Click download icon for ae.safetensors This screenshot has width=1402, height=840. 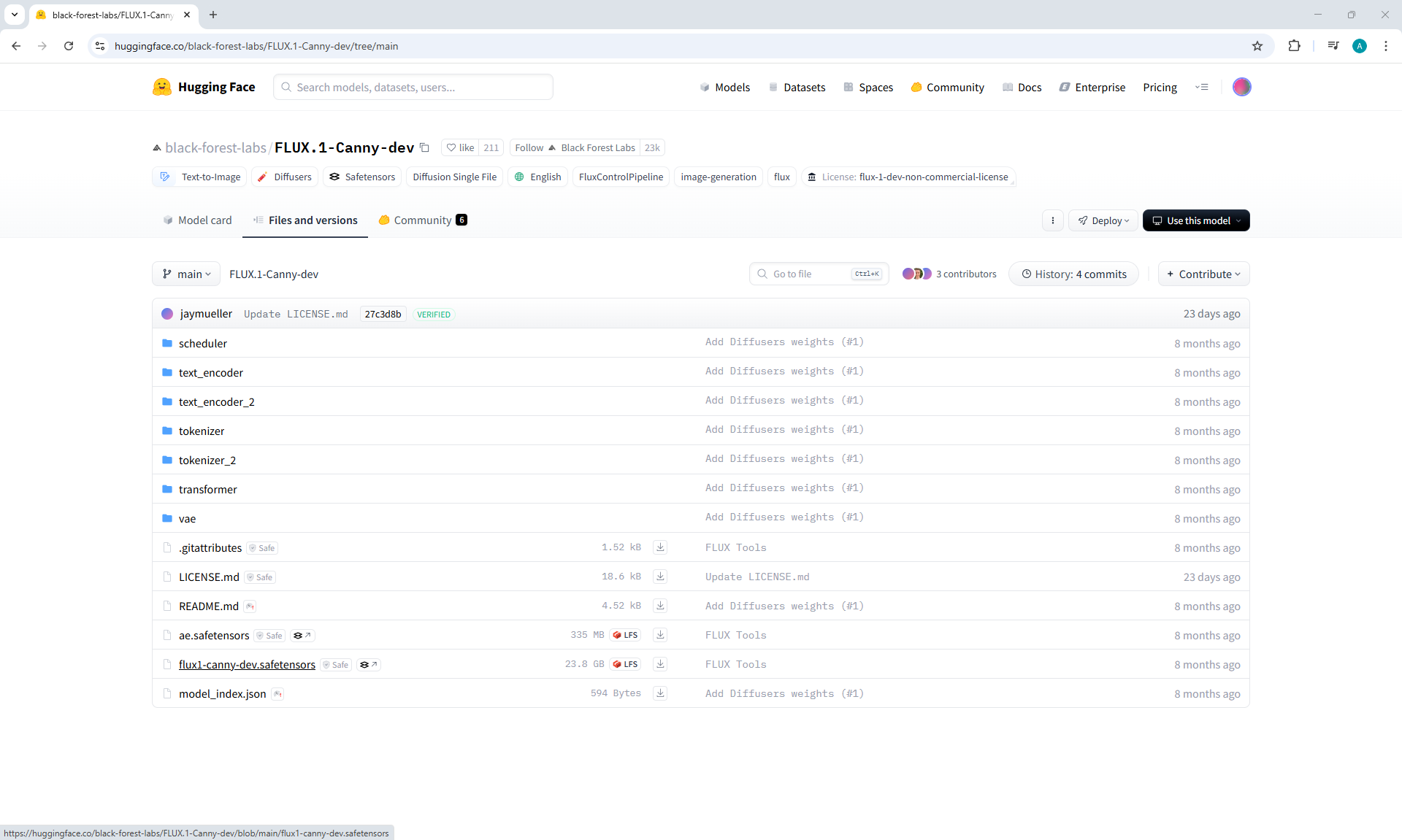pyautogui.click(x=660, y=635)
